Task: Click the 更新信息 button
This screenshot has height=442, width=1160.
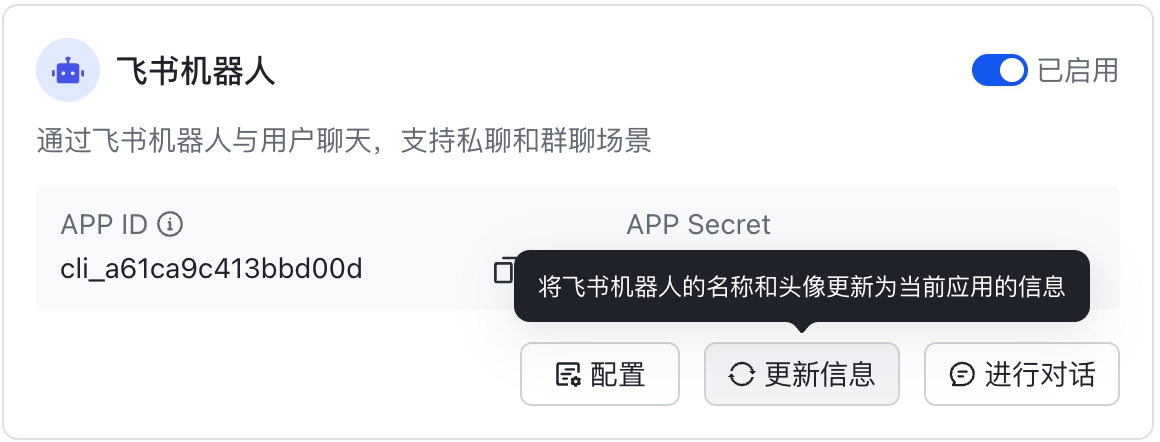Action: 802,374
